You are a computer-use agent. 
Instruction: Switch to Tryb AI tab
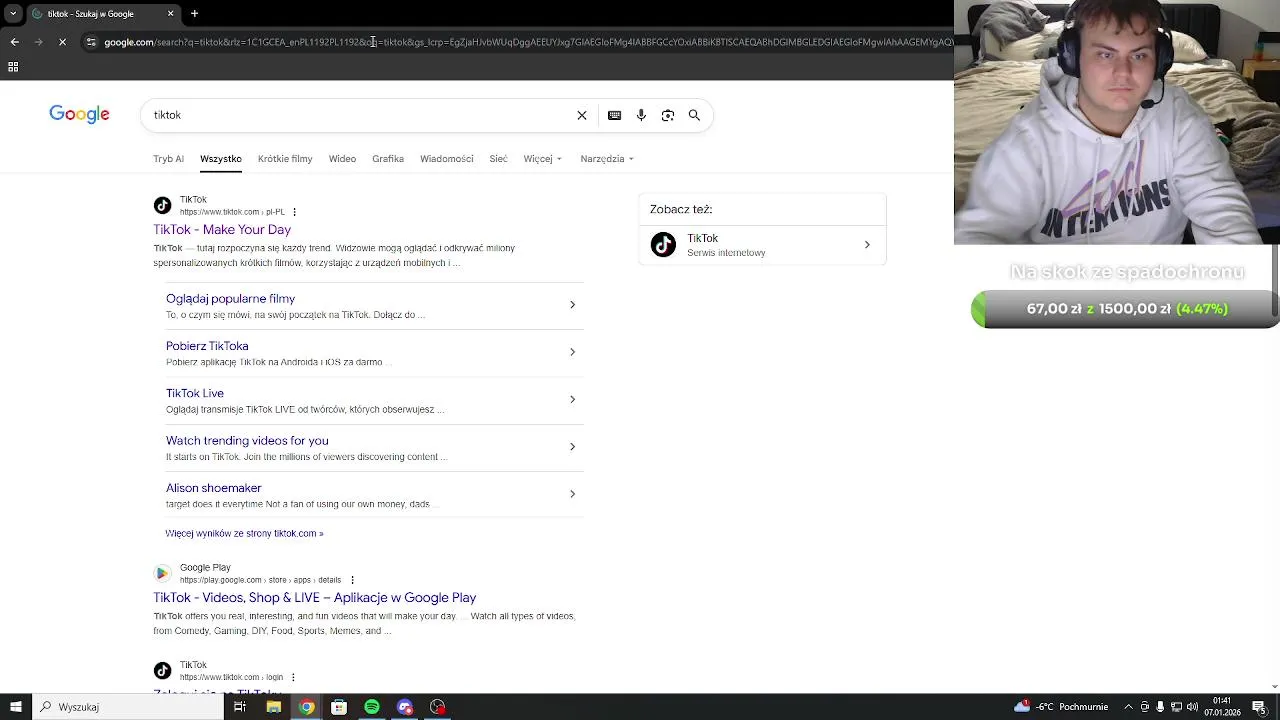[x=168, y=159]
